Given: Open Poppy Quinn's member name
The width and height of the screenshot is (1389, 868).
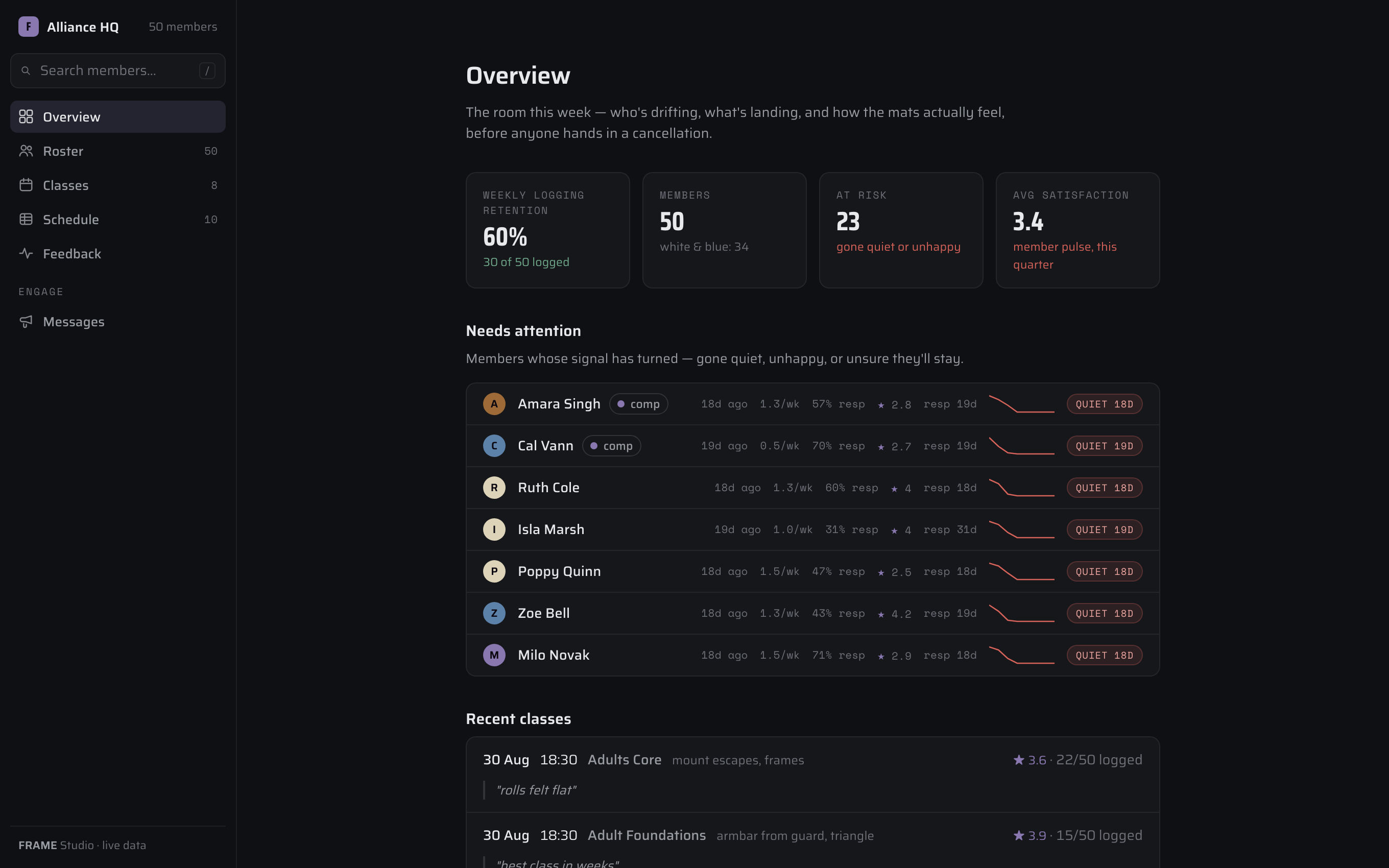Looking at the screenshot, I should pyautogui.click(x=559, y=571).
